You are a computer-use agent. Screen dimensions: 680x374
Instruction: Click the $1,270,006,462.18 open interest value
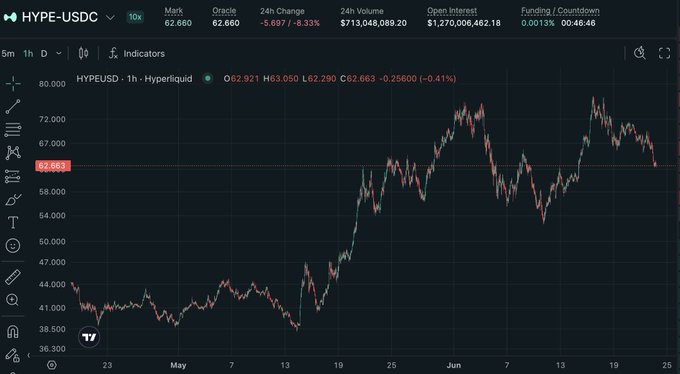point(464,23)
